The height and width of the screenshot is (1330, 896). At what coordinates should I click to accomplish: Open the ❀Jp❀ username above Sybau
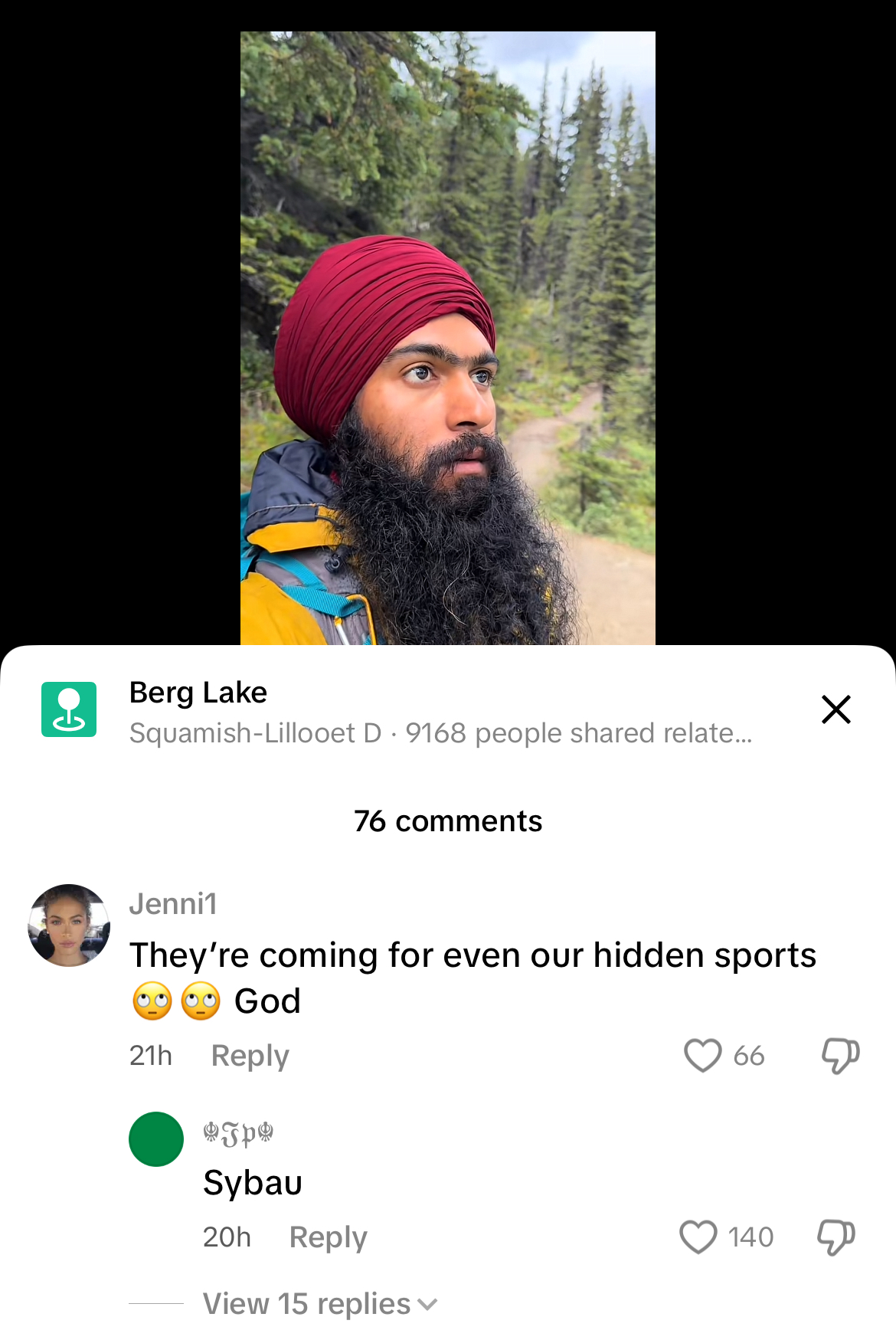tap(238, 1134)
